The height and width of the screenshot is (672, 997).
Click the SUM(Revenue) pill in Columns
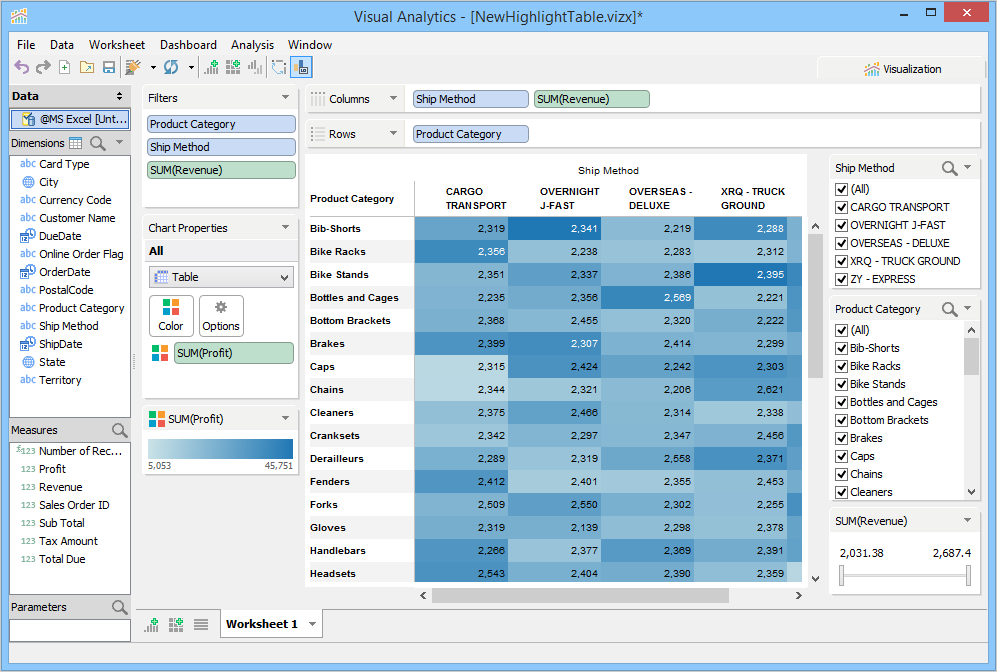click(591, 99)
